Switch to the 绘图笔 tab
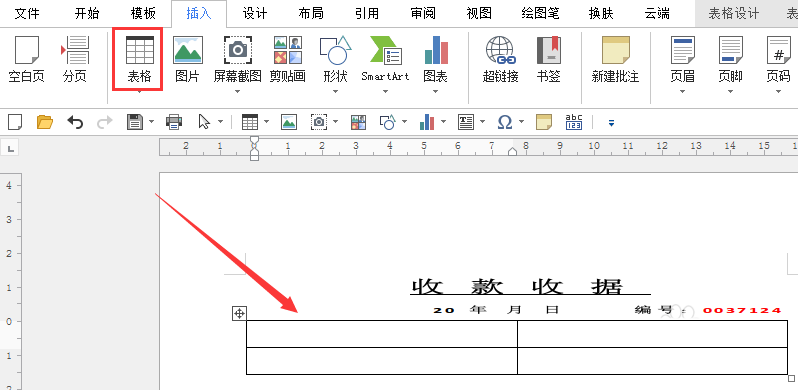 (540, 13)
